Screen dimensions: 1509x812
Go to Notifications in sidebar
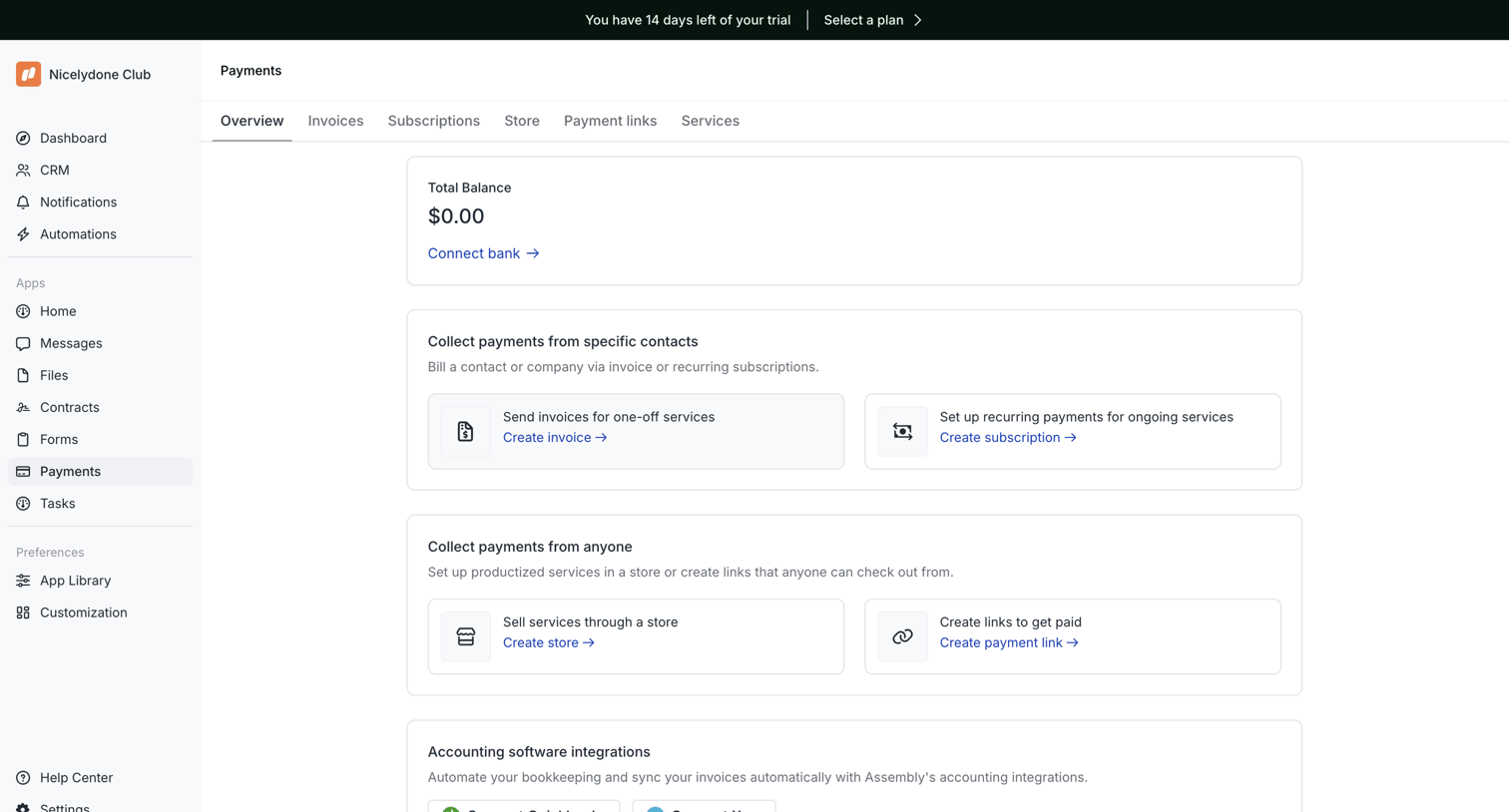coord(100,202)
